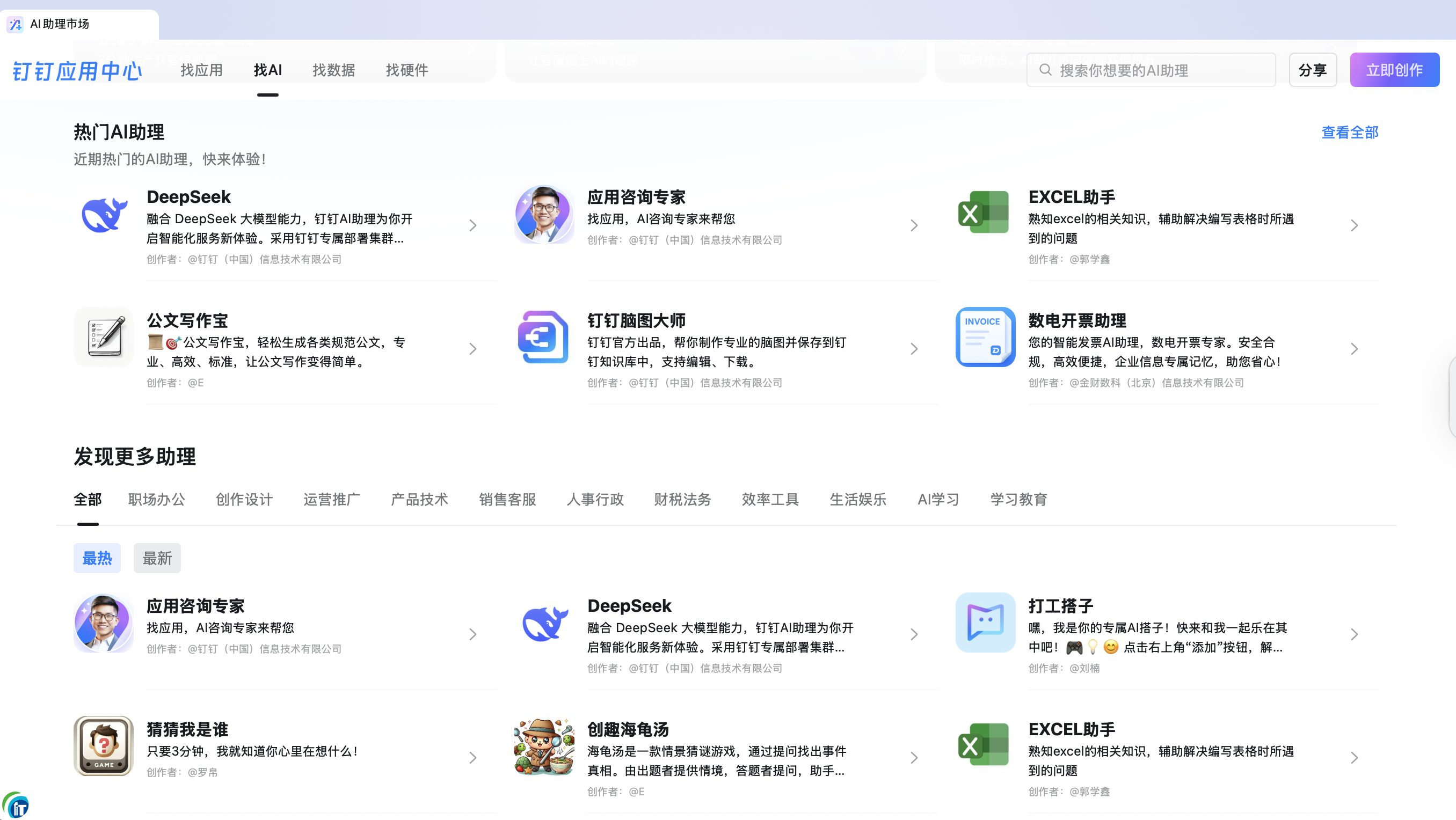Click the 创趣海龟汤 detective turtle icon
The width and height of the screenshot is (1456, 820).
coord(543,745)
